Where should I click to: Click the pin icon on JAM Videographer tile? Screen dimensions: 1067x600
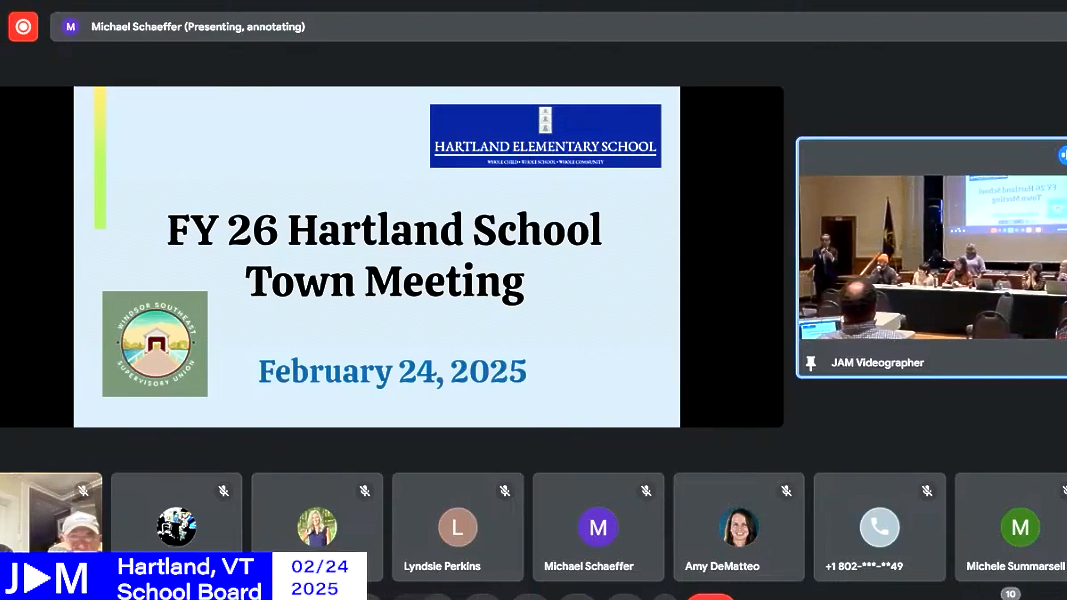point(811,363)
